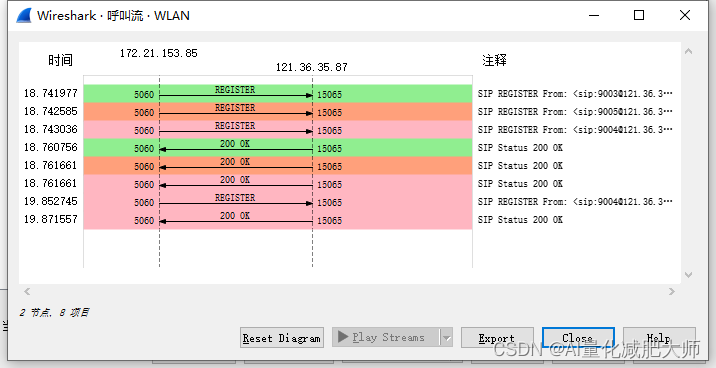
Task: Minimize the Wireshark call flow window
Action: [x=594, y=16]
